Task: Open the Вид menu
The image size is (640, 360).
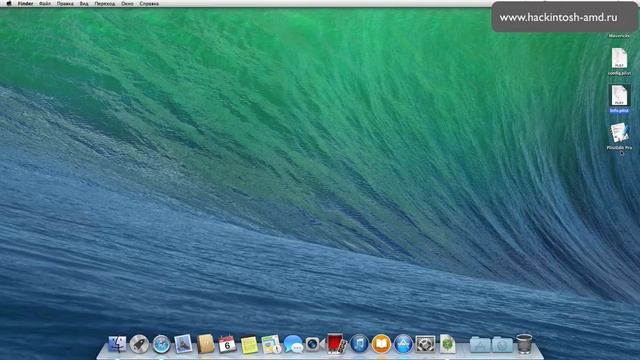Action: pos(84,3)
